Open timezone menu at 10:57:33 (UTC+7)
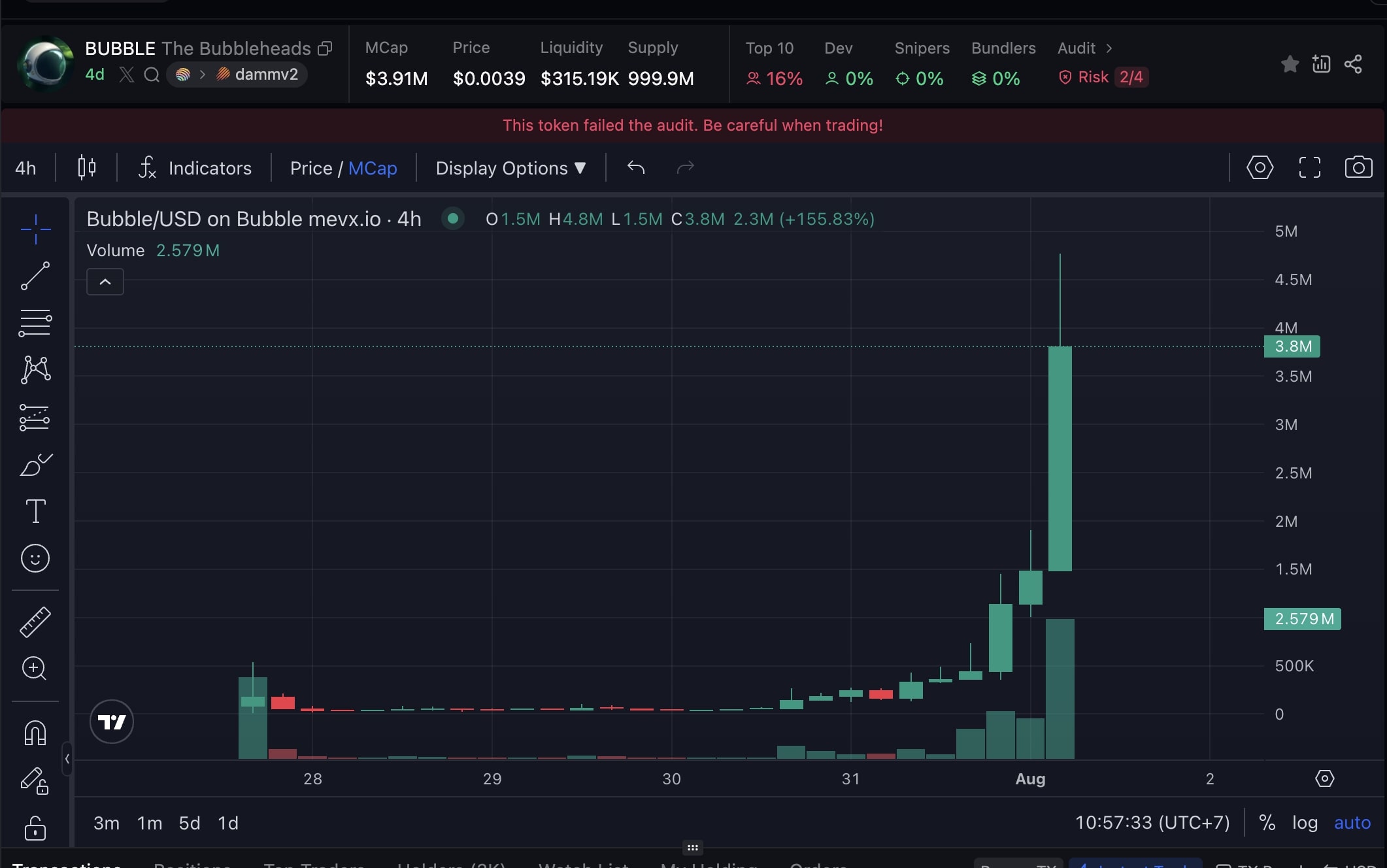The width and height of the screenshot is (1387, 868). point(1152,822)
